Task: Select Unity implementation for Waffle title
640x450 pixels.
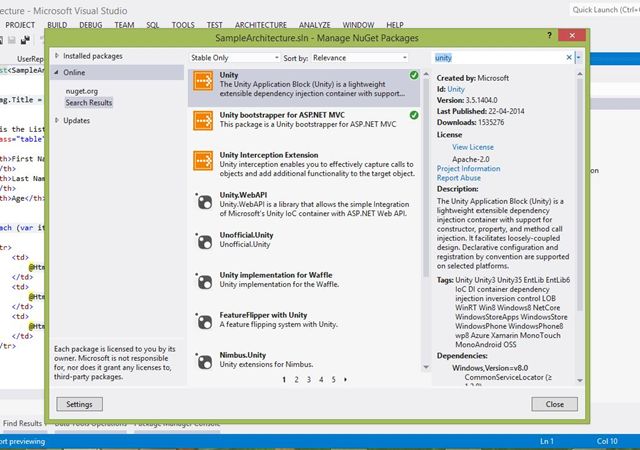Action: [x=276, y=275]
